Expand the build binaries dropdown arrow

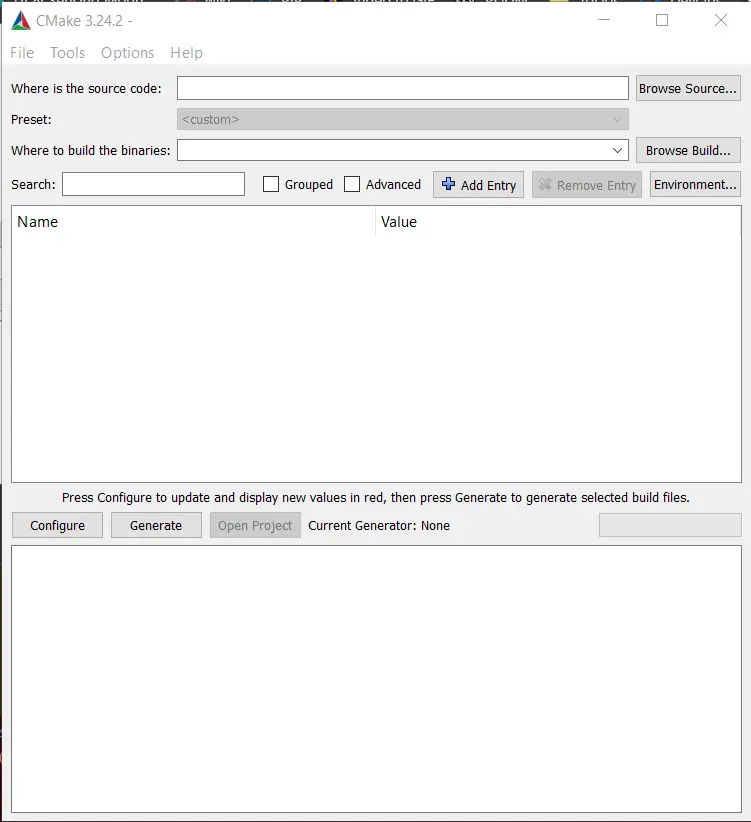(617, 150)
